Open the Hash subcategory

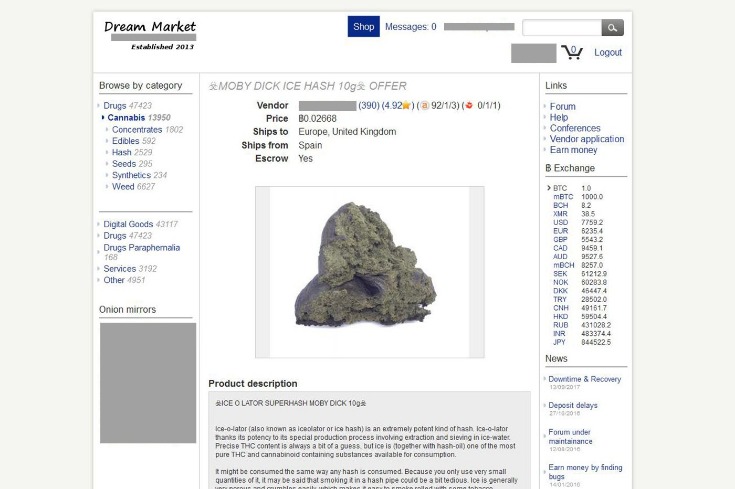point(132,152)
